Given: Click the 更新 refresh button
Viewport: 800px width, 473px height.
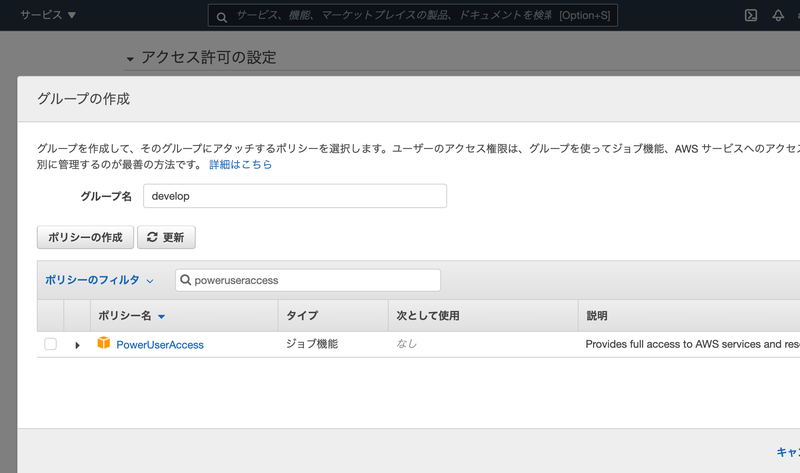Looking at the screenshot, I should tap(166, 237).
